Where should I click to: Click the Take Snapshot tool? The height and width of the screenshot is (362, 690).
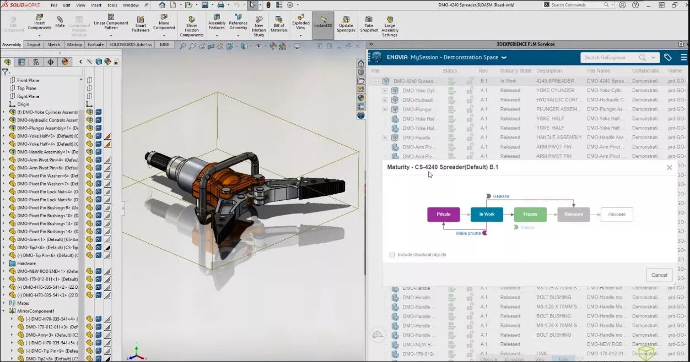tap(369, 24)
